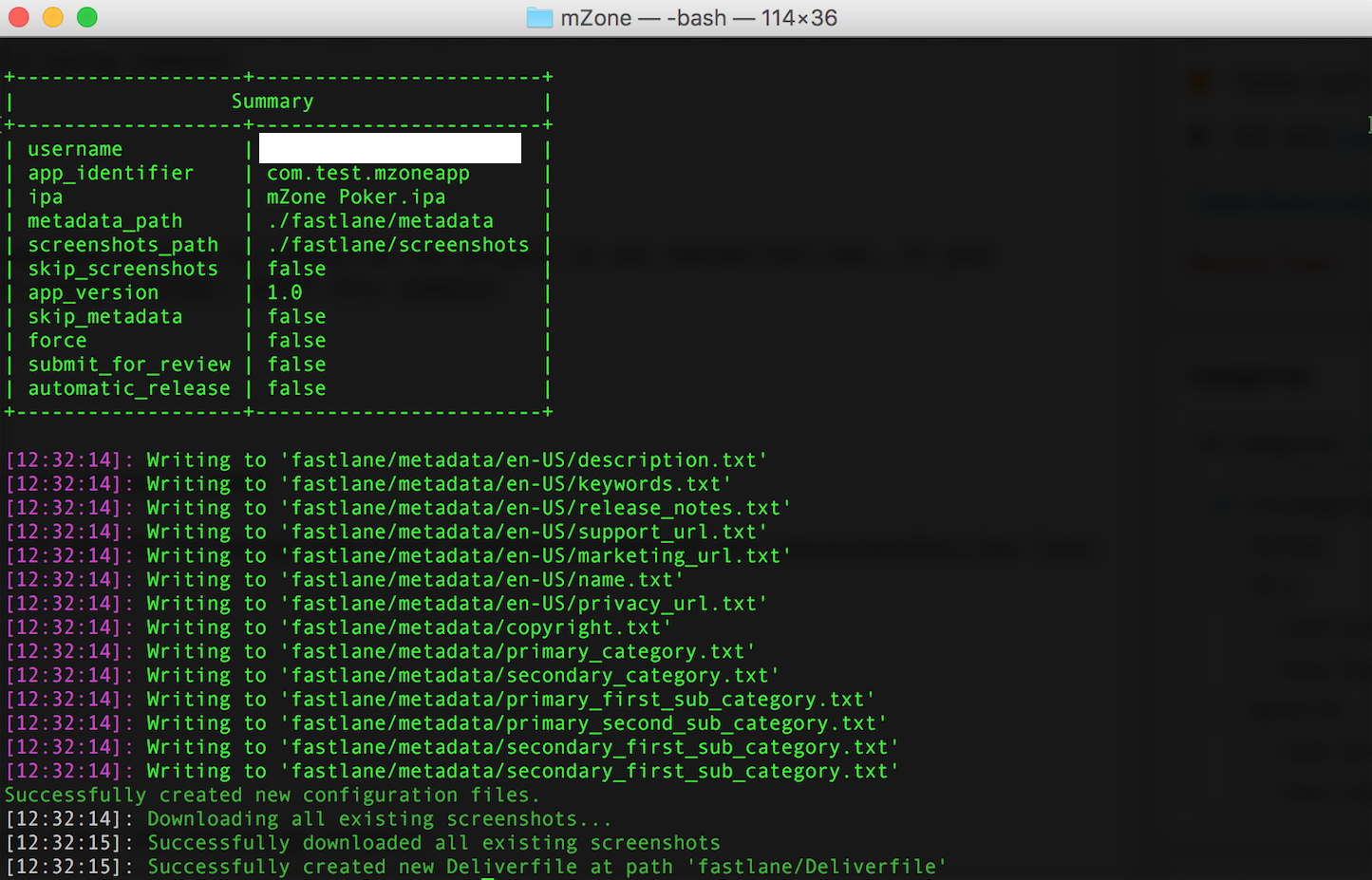Select the 'app_identifier' row label
This screenshot has width=1372, height=880.
pyautogui.click(x=111, y=173)
